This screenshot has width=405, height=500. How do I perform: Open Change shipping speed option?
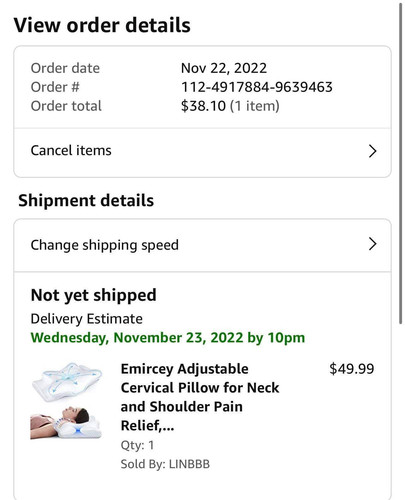[202, 245]
